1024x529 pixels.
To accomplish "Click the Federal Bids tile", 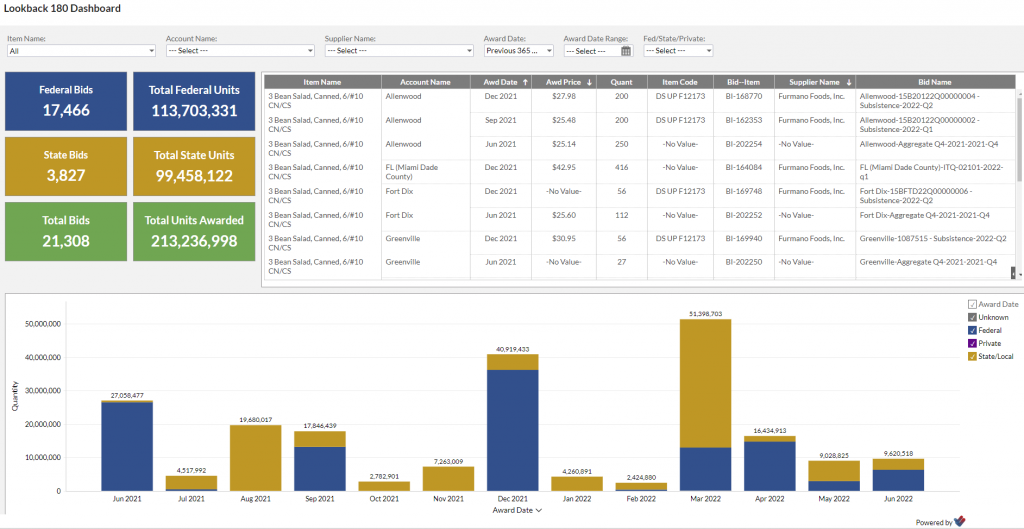I will [x=66, y=101].
